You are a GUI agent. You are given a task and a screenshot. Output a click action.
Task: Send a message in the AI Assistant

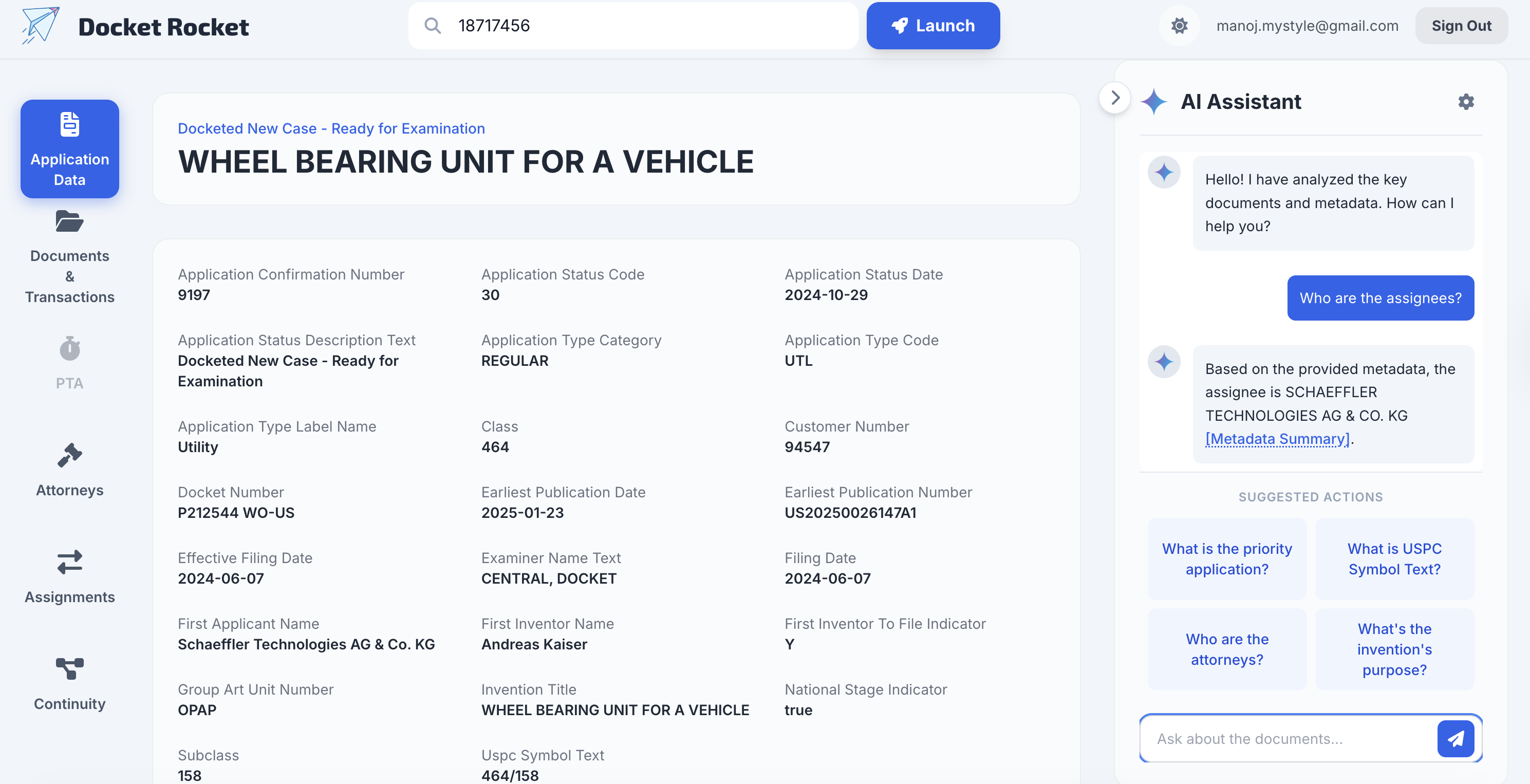point(1455,739)
